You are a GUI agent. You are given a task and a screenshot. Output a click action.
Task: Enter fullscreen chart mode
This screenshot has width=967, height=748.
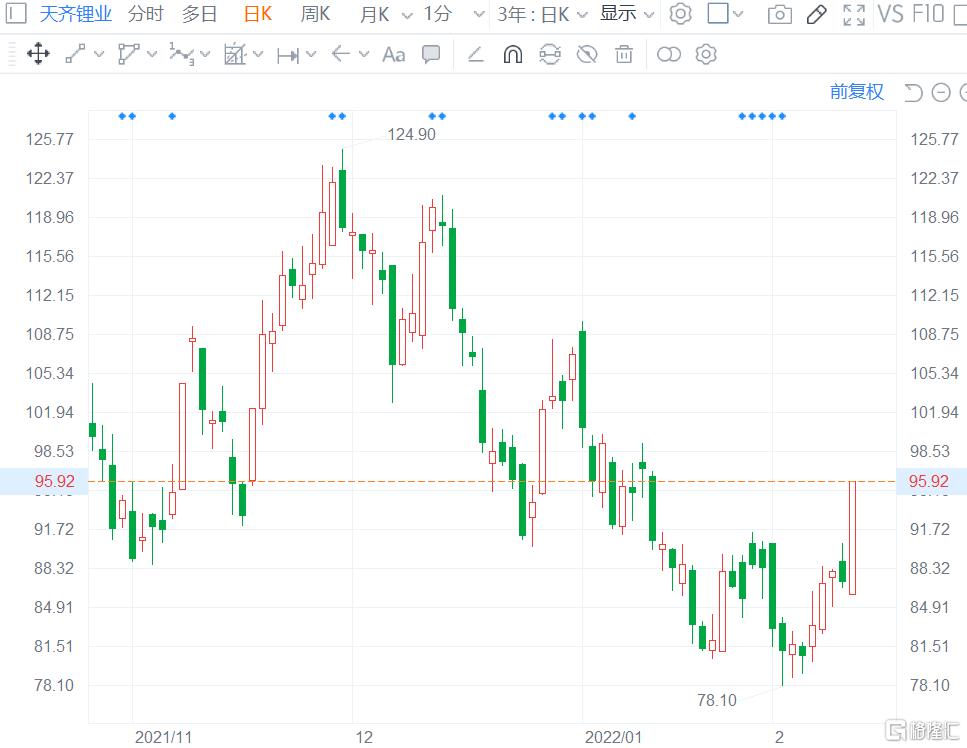click(854, 14)
